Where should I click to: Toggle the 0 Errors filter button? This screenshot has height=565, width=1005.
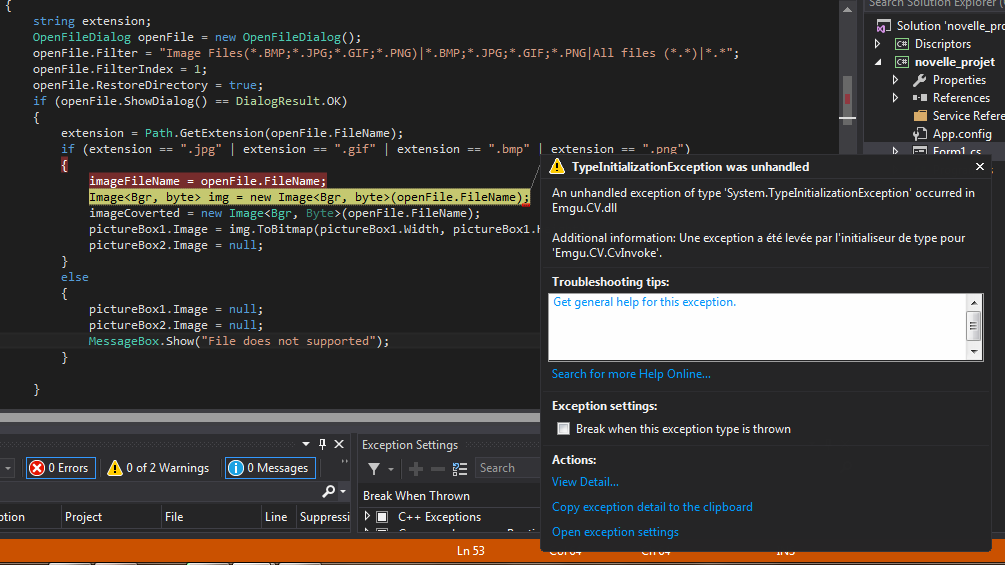[x=59, y=468]
